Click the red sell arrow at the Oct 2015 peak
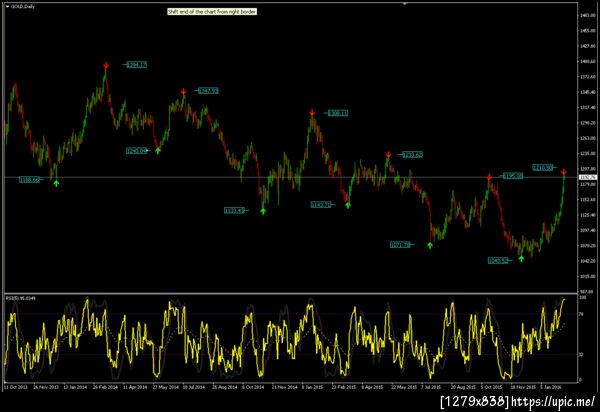Viewport: 600px width, 412px height. pyautogui.click(x=489, y=177)
